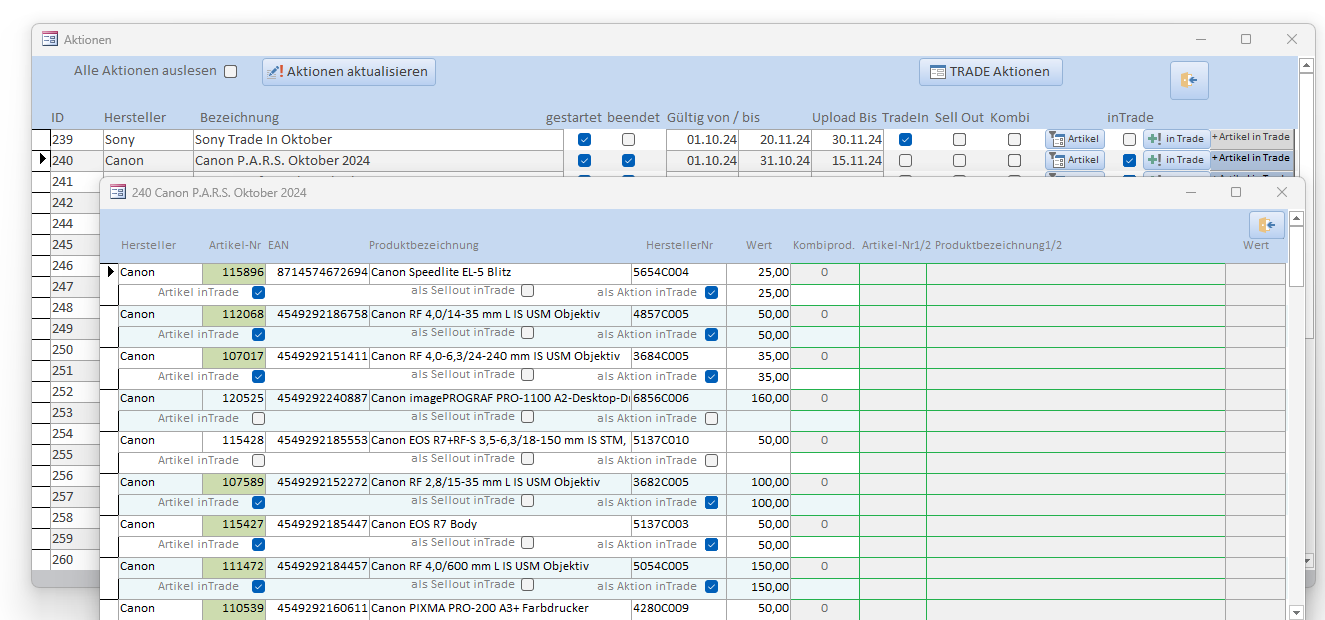Uncheck beendet for Canon P.A.R.S. Oktober 2024
1325x620 pixels.
tap(629, 161)
